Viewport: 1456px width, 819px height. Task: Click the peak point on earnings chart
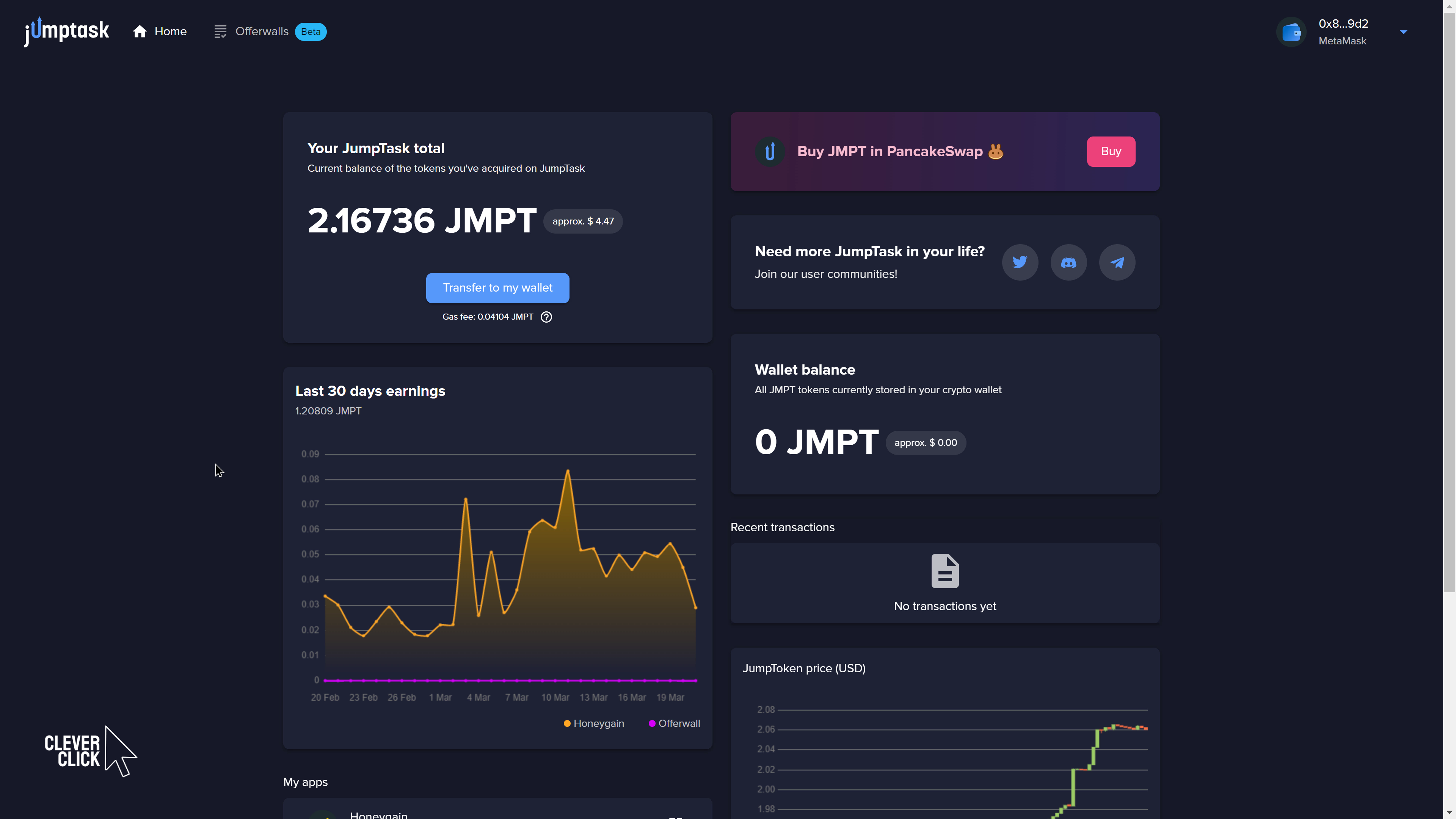[x=568, y=471]
